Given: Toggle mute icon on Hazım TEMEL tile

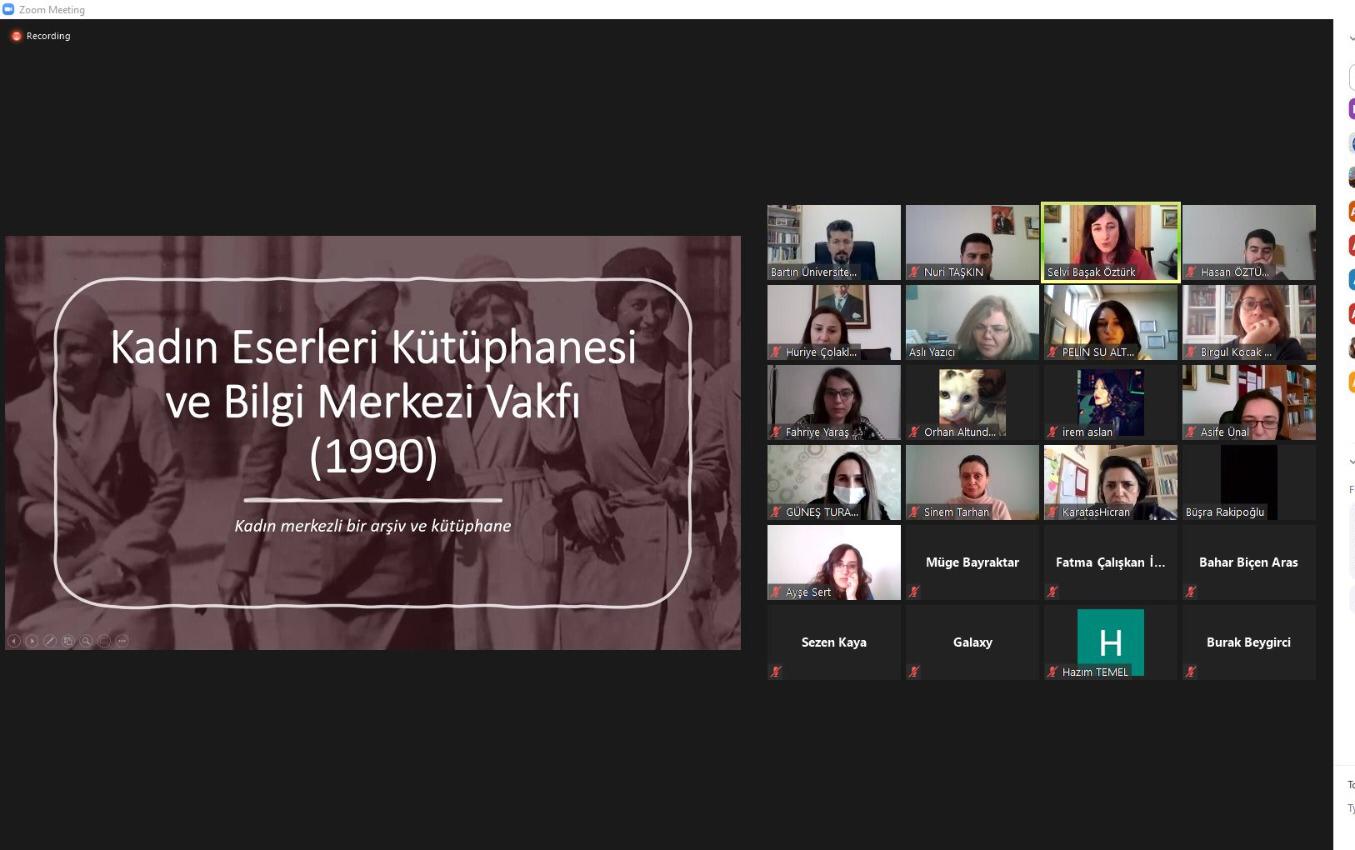Looking at the screenshot, I should pos(1052,672).
